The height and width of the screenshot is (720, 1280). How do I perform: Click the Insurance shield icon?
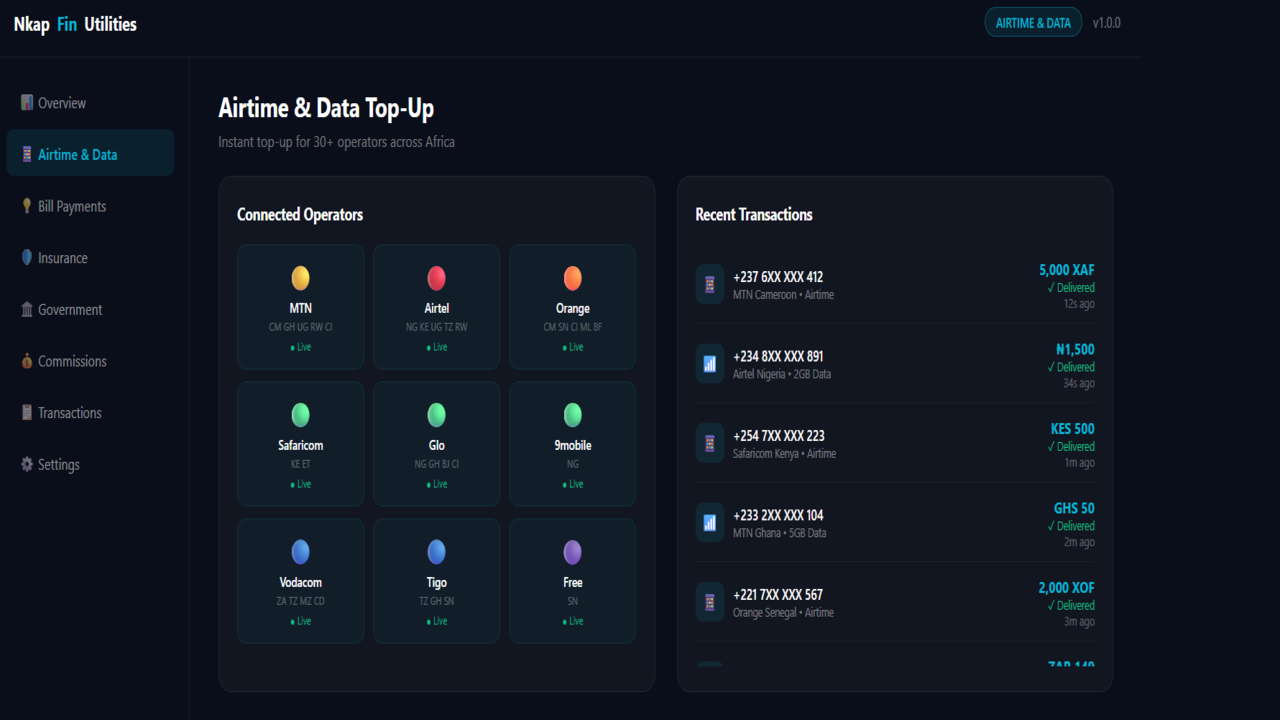[x=27, y=258]
